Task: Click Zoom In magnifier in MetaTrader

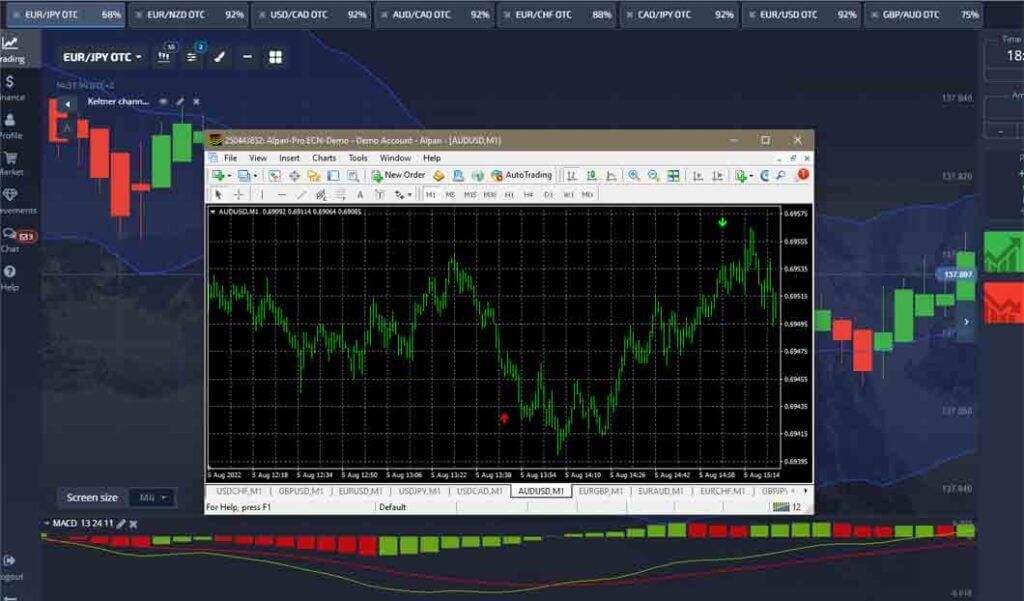Action: tap(633, 175)
